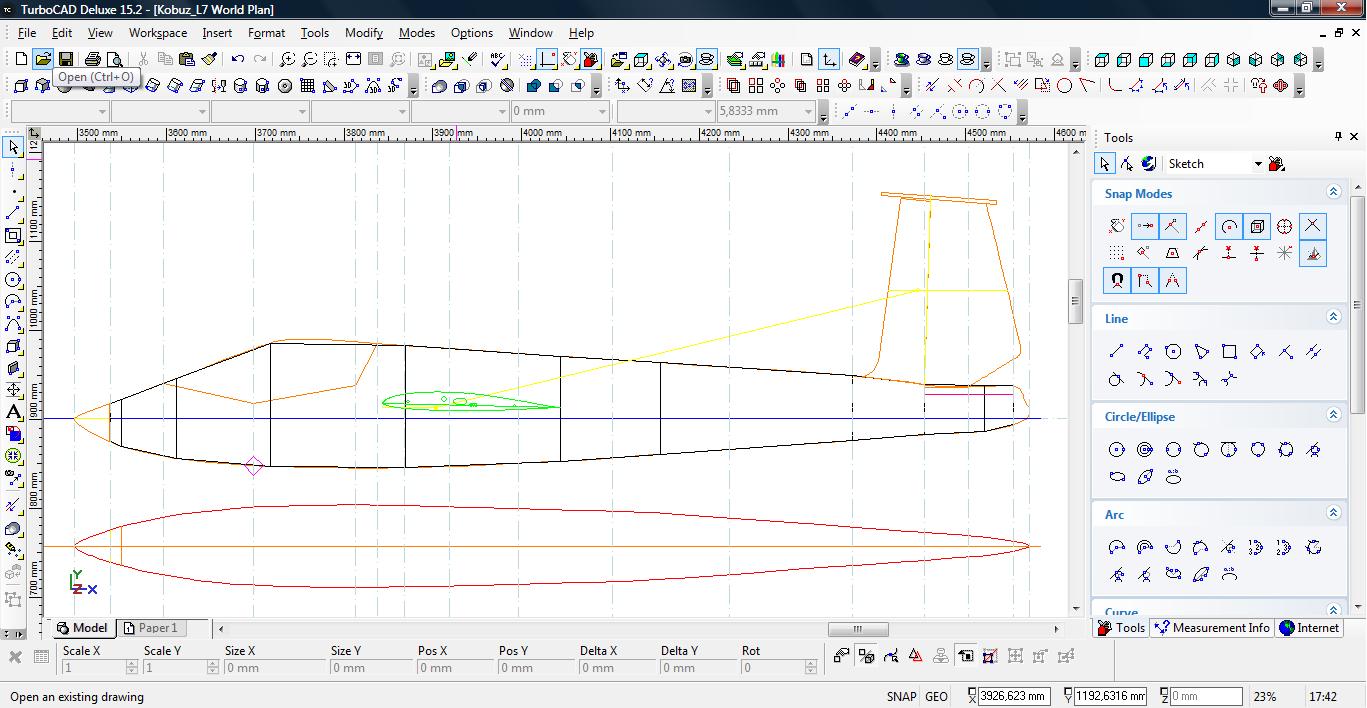
Task: Toggle GEO in the status bar
Action: click(937, 697)
